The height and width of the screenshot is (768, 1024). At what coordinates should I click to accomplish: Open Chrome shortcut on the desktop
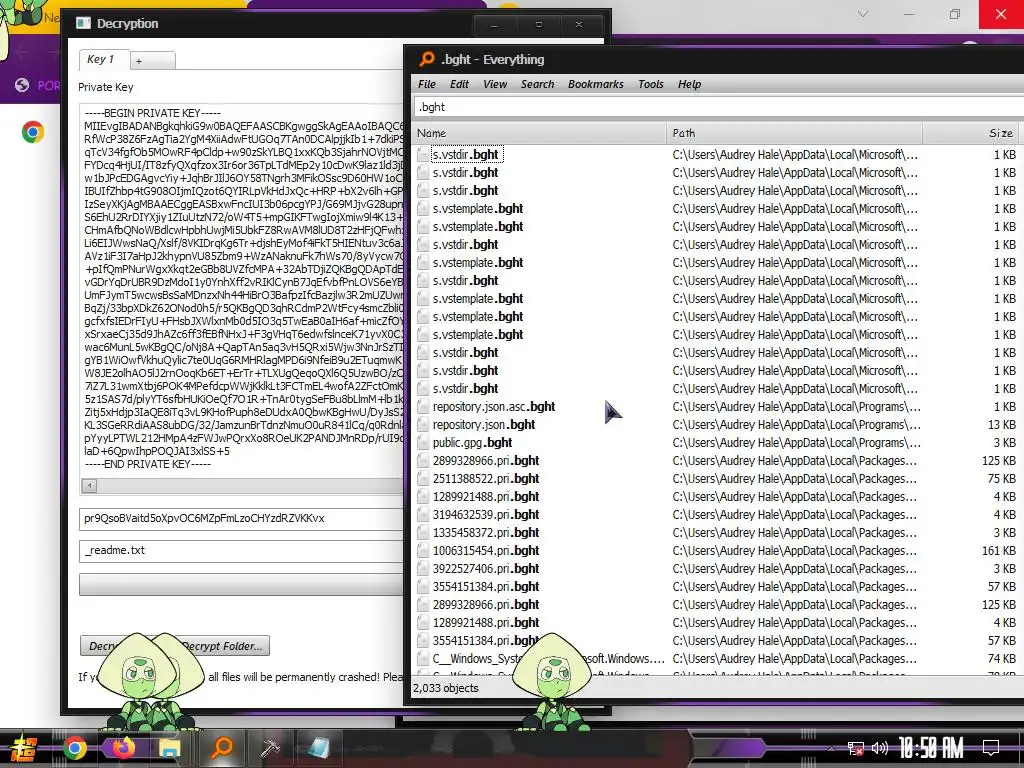pos(33,133)
